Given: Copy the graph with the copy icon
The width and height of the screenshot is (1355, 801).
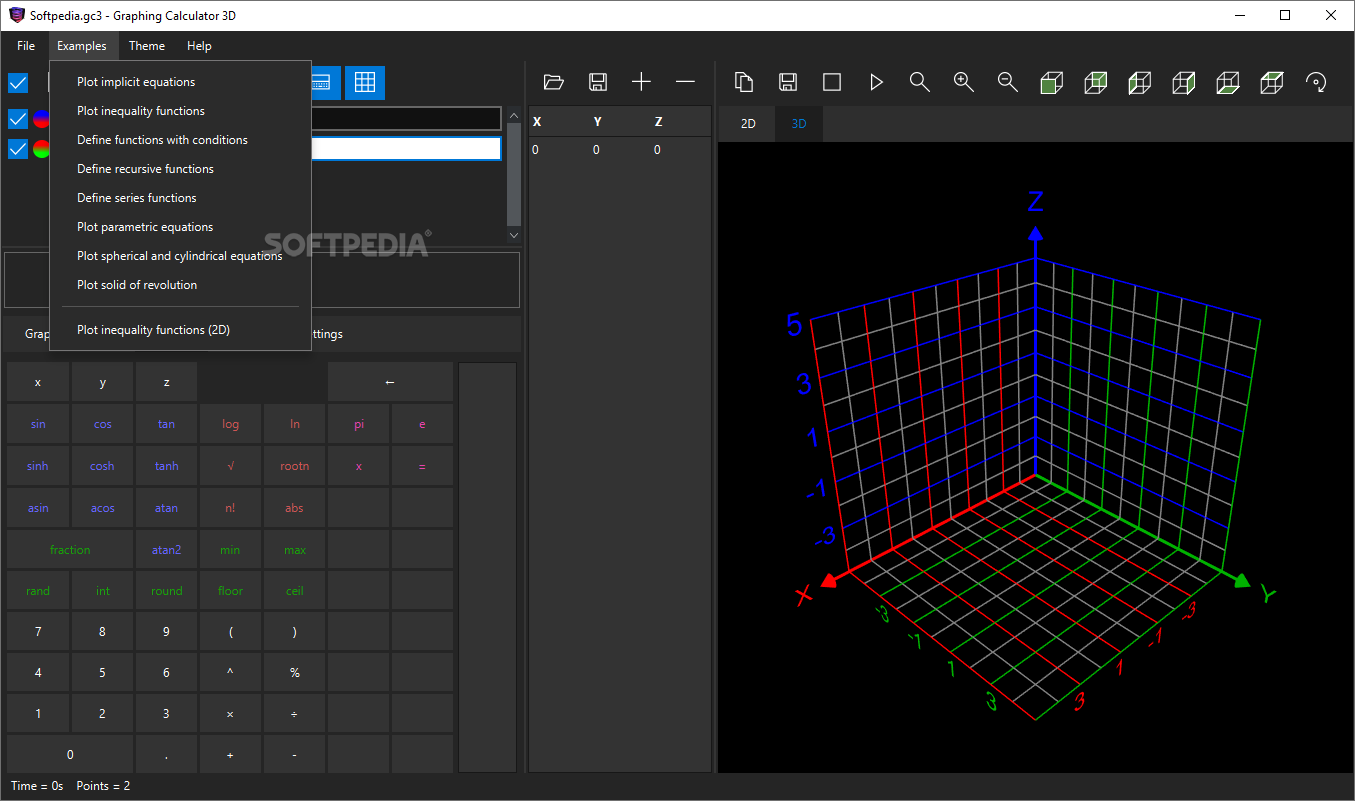Looking at the screenshot, I should [744, 82].
